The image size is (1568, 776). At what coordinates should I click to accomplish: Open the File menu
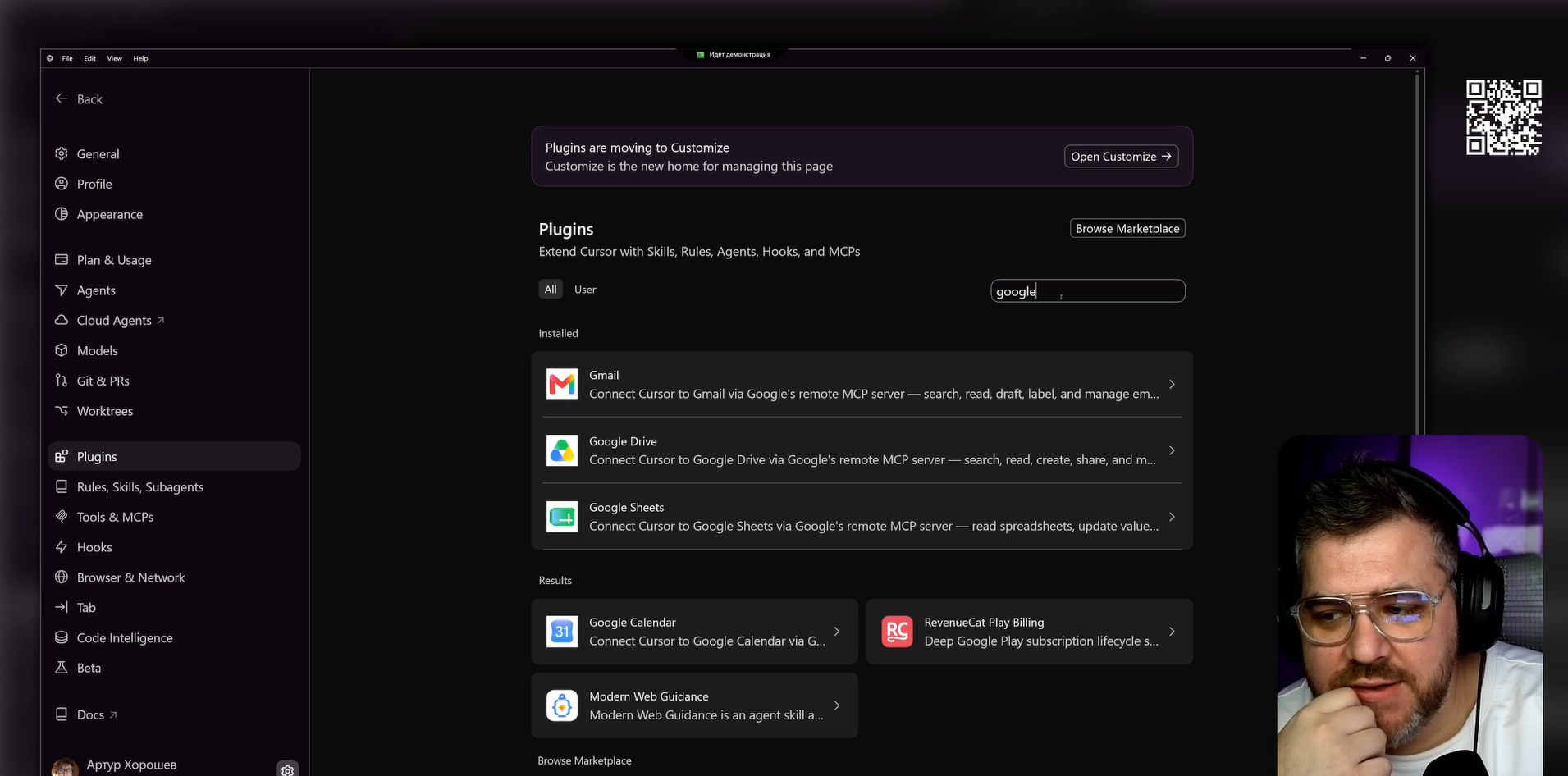click(x=67, y=58)
